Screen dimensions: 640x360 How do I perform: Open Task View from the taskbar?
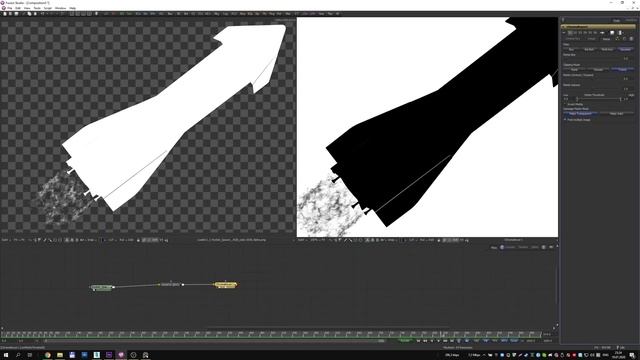click(30, 355)
